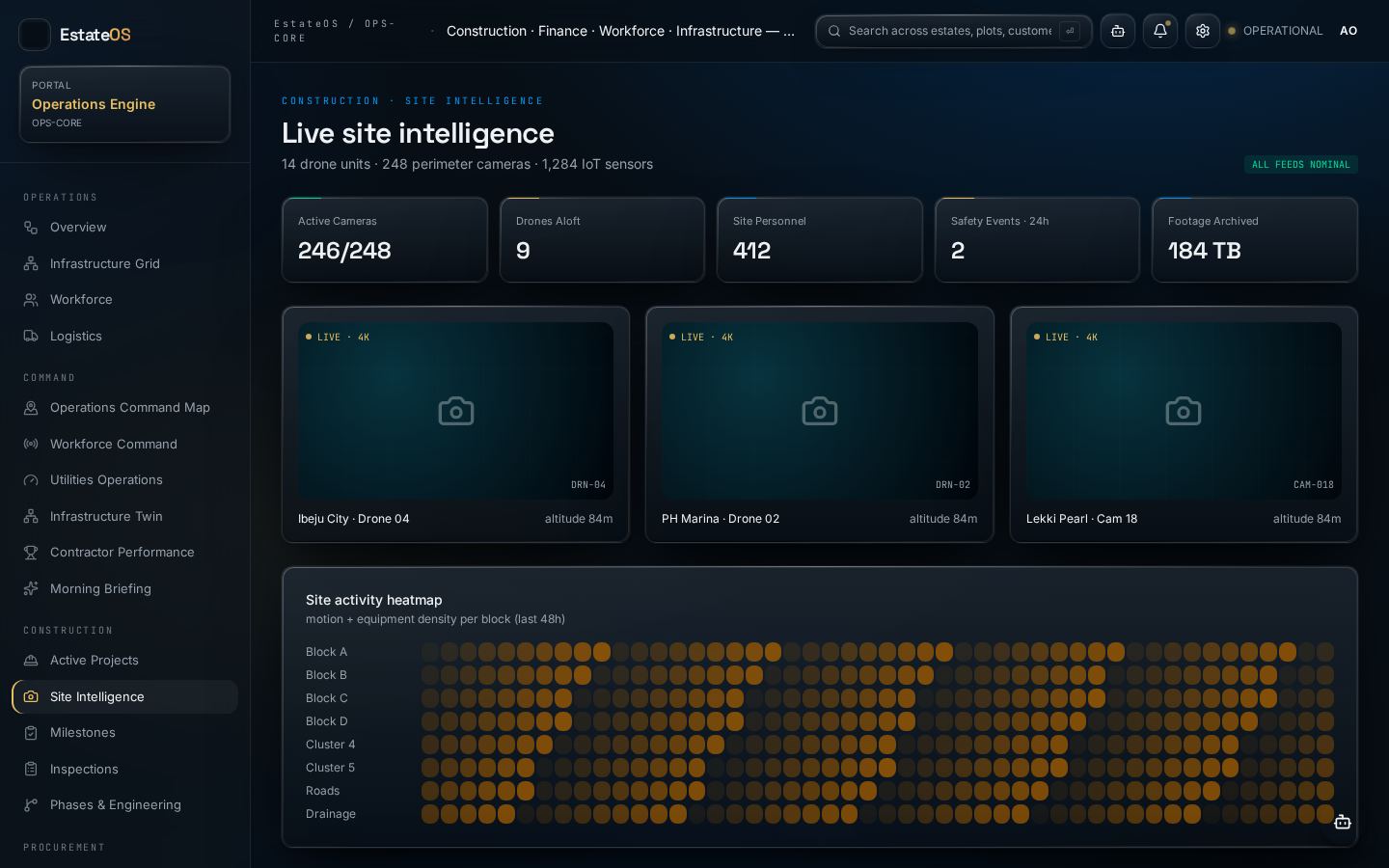
Task: Open the assistant bot icon in top bar
Action: point(1118,31)
